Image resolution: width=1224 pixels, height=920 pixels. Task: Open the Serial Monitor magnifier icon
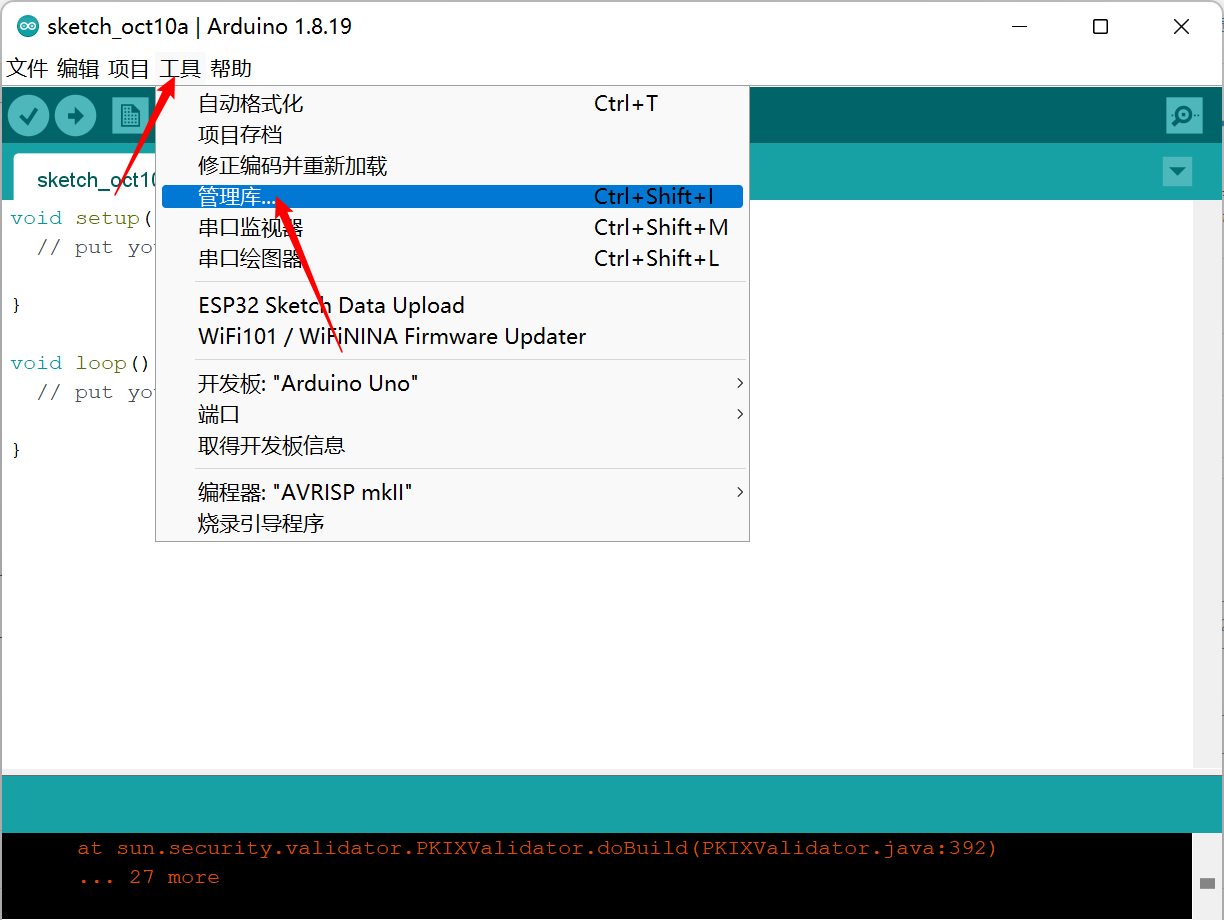[x=1184, y=116]
